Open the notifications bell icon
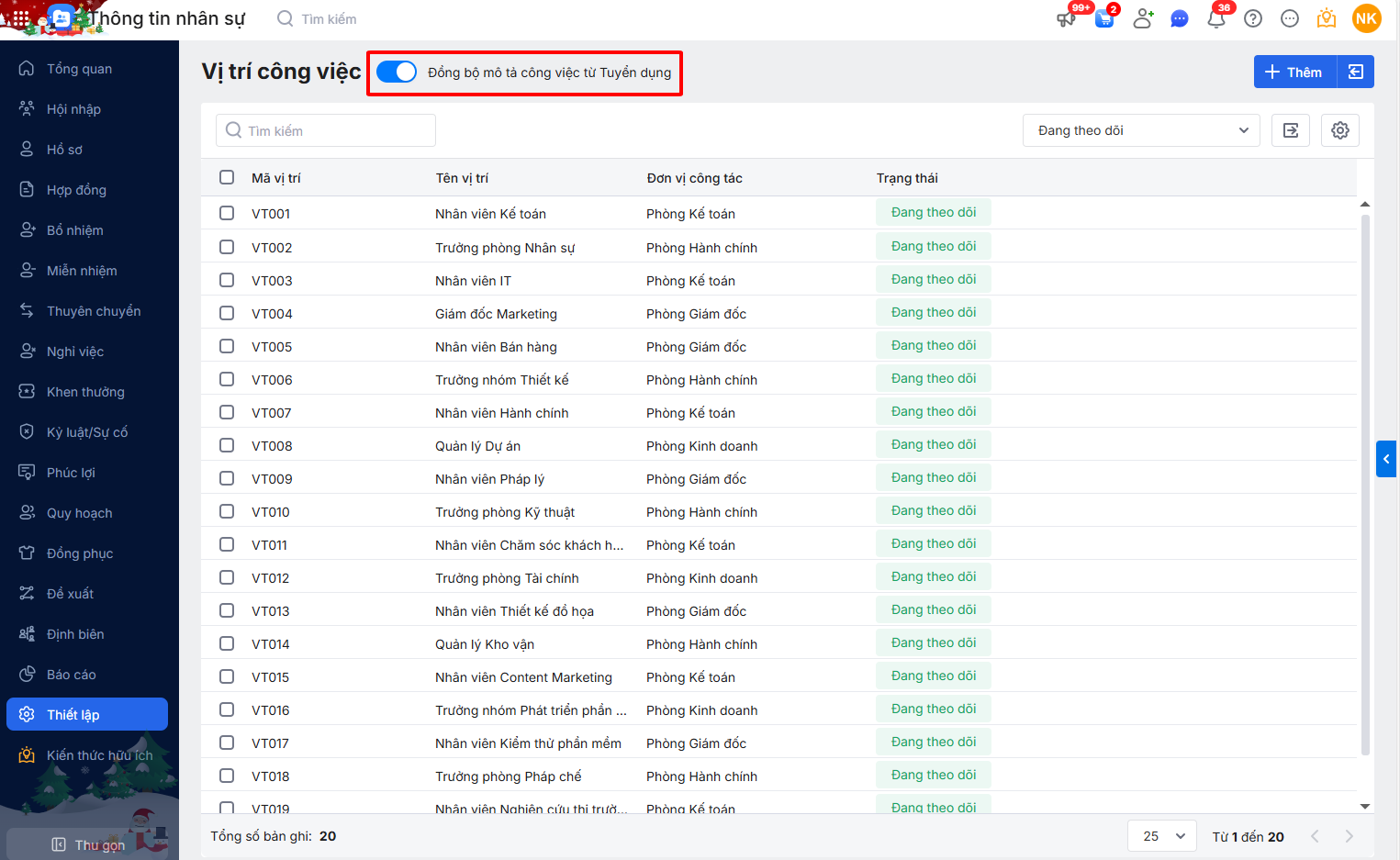 [1216, 19]
